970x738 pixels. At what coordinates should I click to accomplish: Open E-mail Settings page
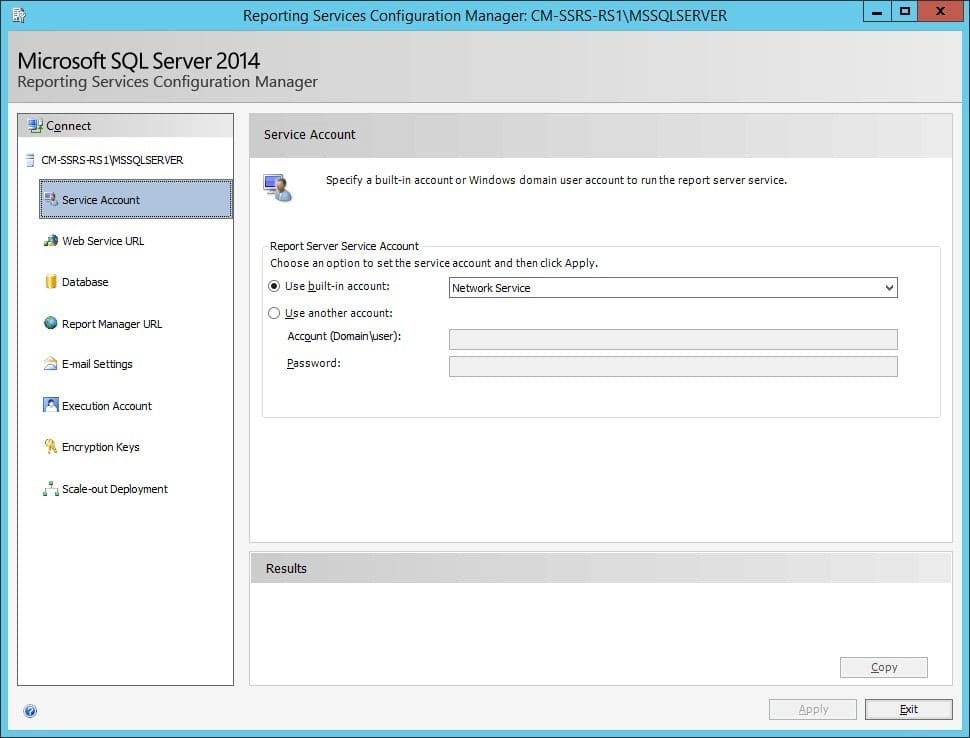[x=97, y=364]
